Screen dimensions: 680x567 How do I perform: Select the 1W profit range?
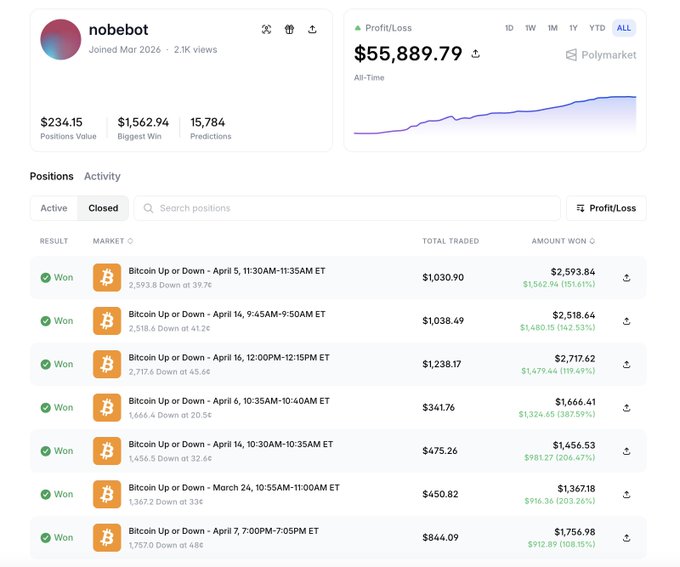pyautogui.click(x=530, y=28)
